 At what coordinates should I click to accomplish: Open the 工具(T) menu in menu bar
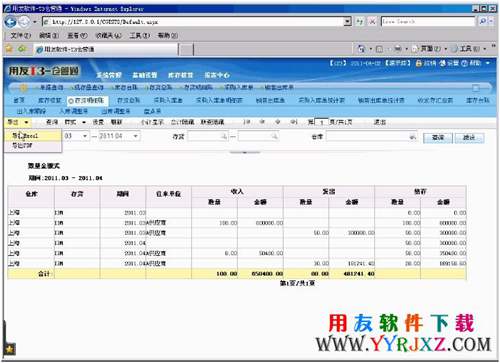point(140,35)
